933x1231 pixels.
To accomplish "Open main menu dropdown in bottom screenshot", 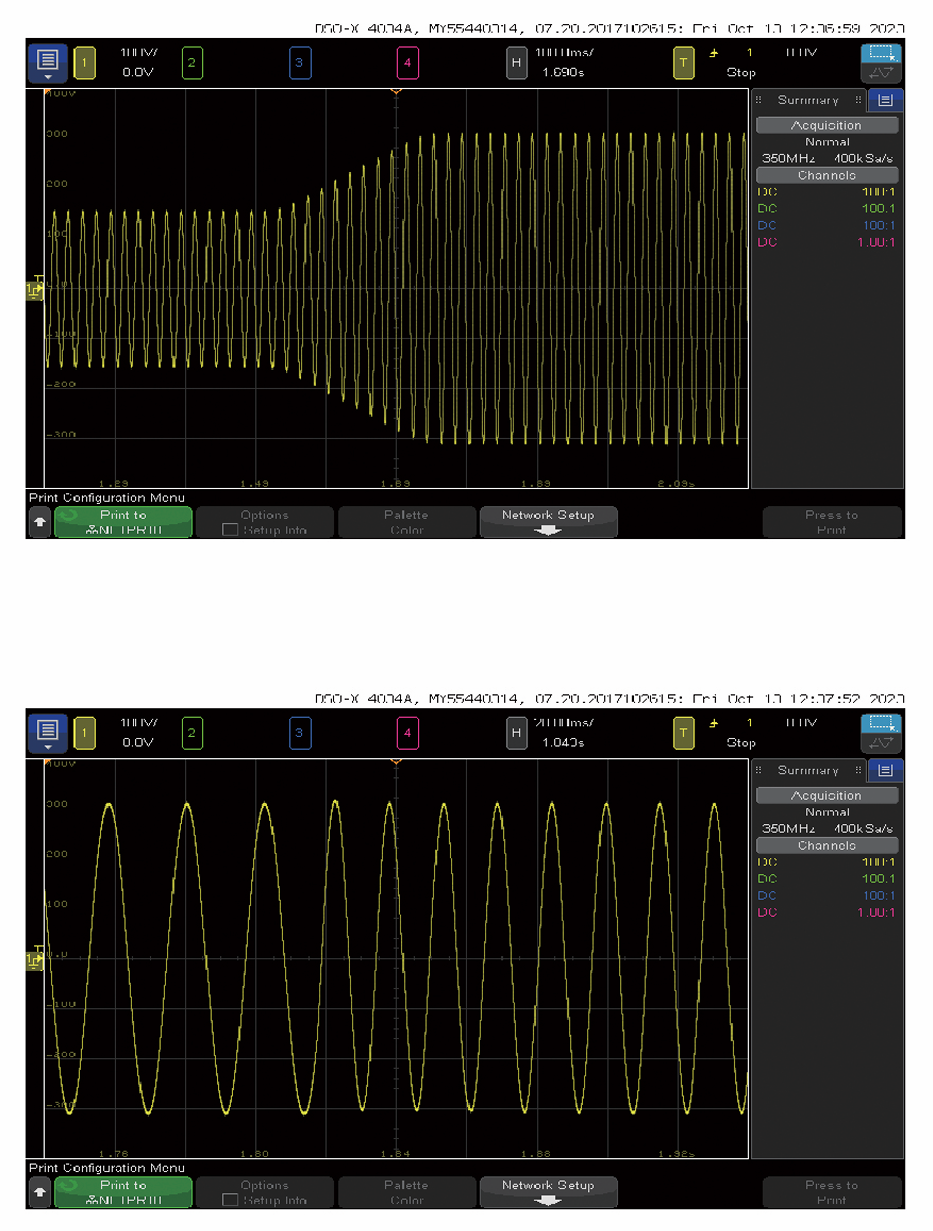I will pyautogui.click(x=48, y=734).
